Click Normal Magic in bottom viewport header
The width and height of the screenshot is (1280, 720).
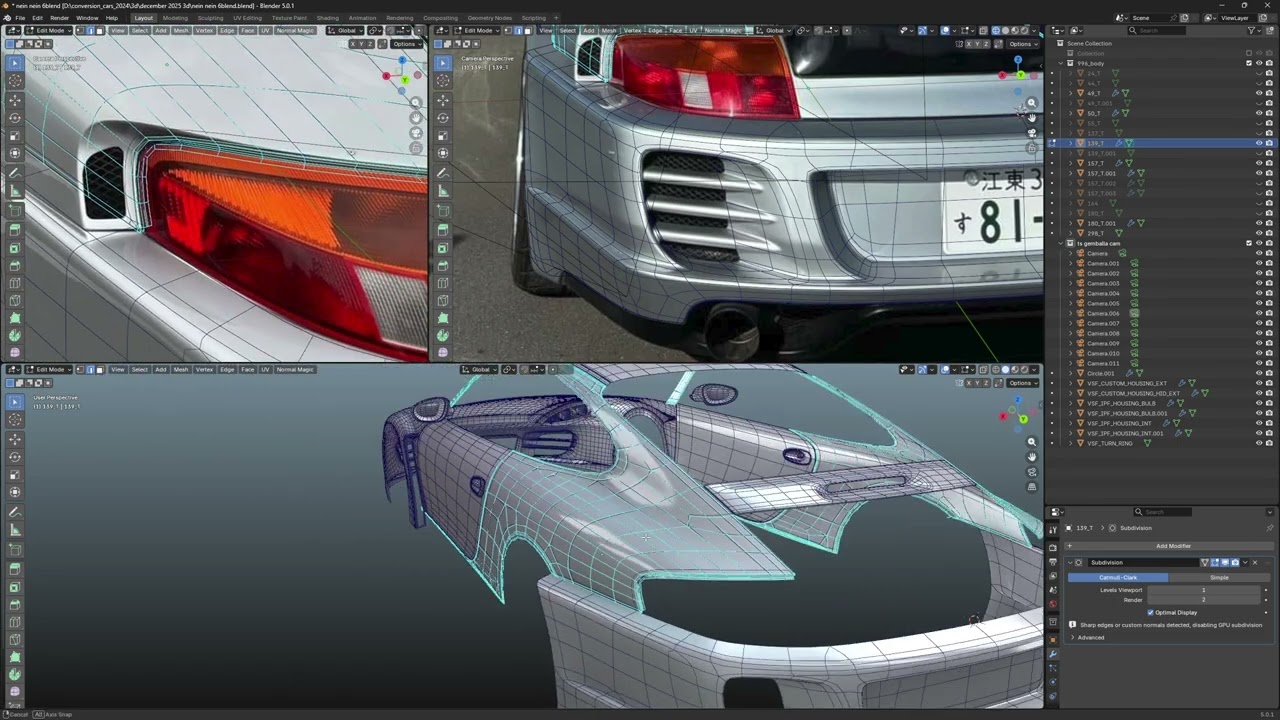(295, 369)
